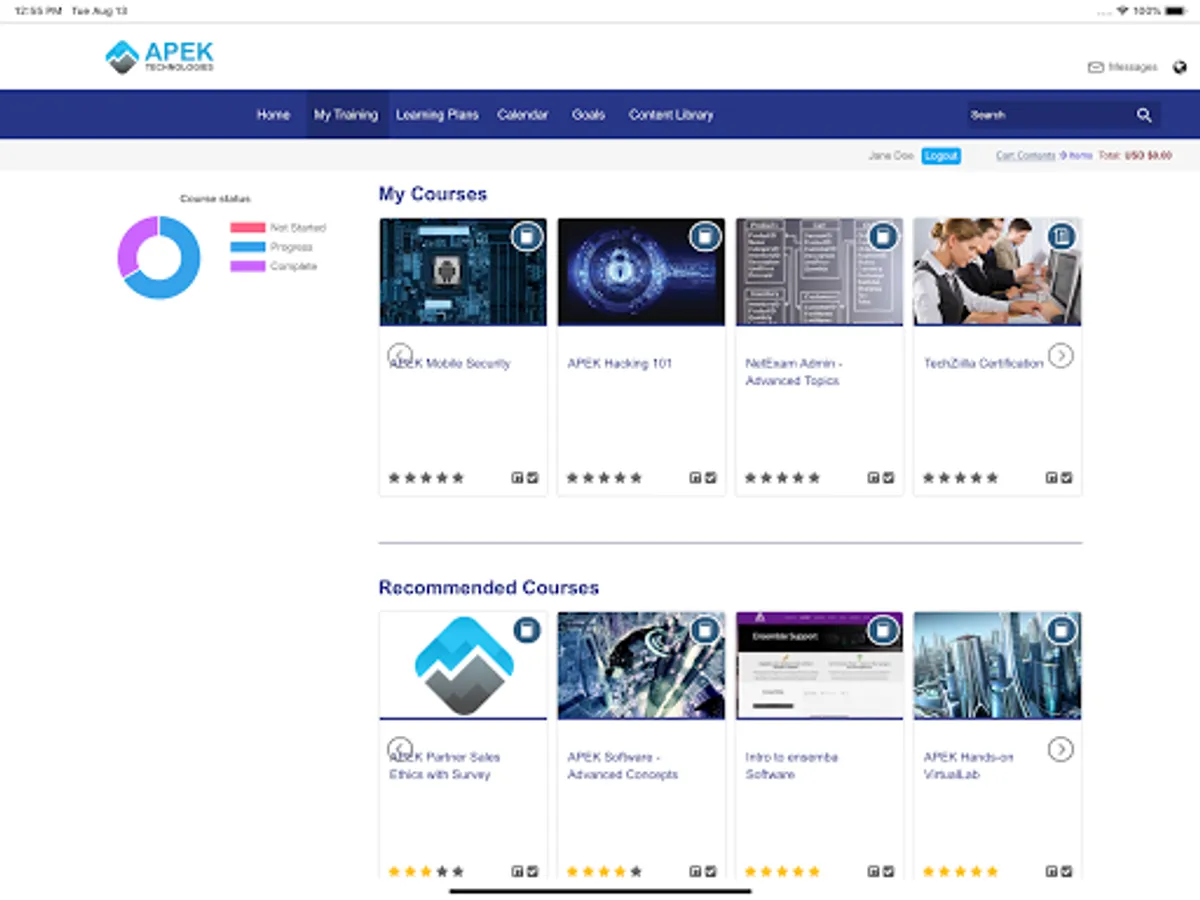
Task: Open the Content Library menu item
Action: [671, 115]
